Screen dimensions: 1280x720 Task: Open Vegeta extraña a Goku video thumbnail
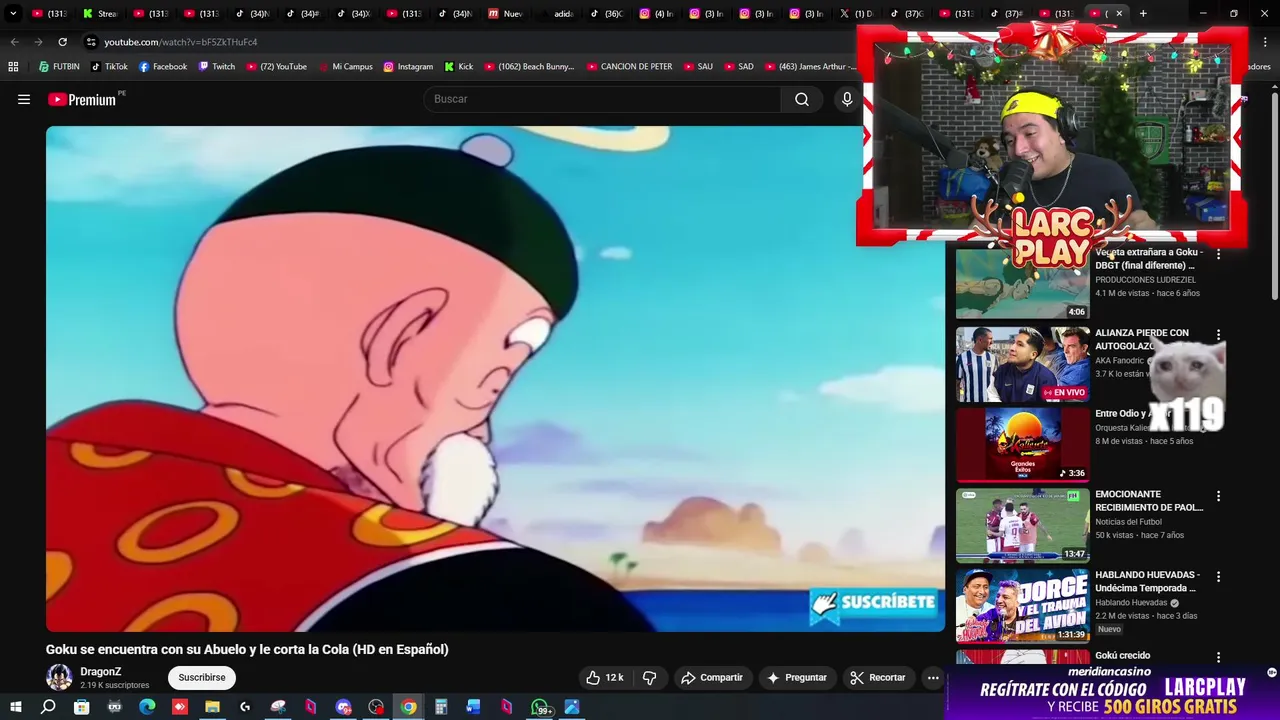tap(1022, 283)
